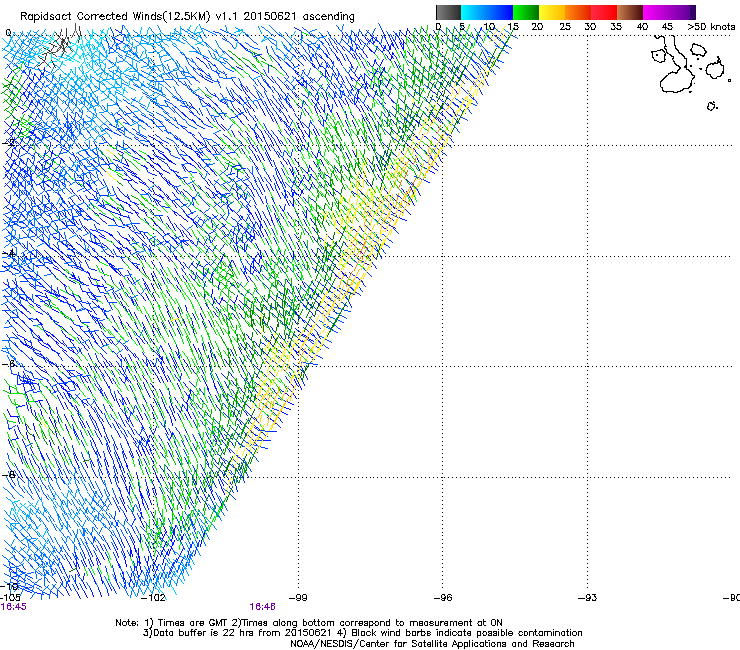The width and height of the screenshot is (740, 650).
Task: Click the '20' legend scale label
Action: click(537, 26)
